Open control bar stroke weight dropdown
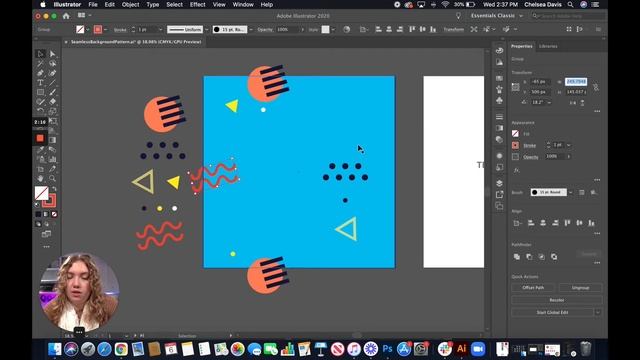640x360 pixels. coord(160,29)
